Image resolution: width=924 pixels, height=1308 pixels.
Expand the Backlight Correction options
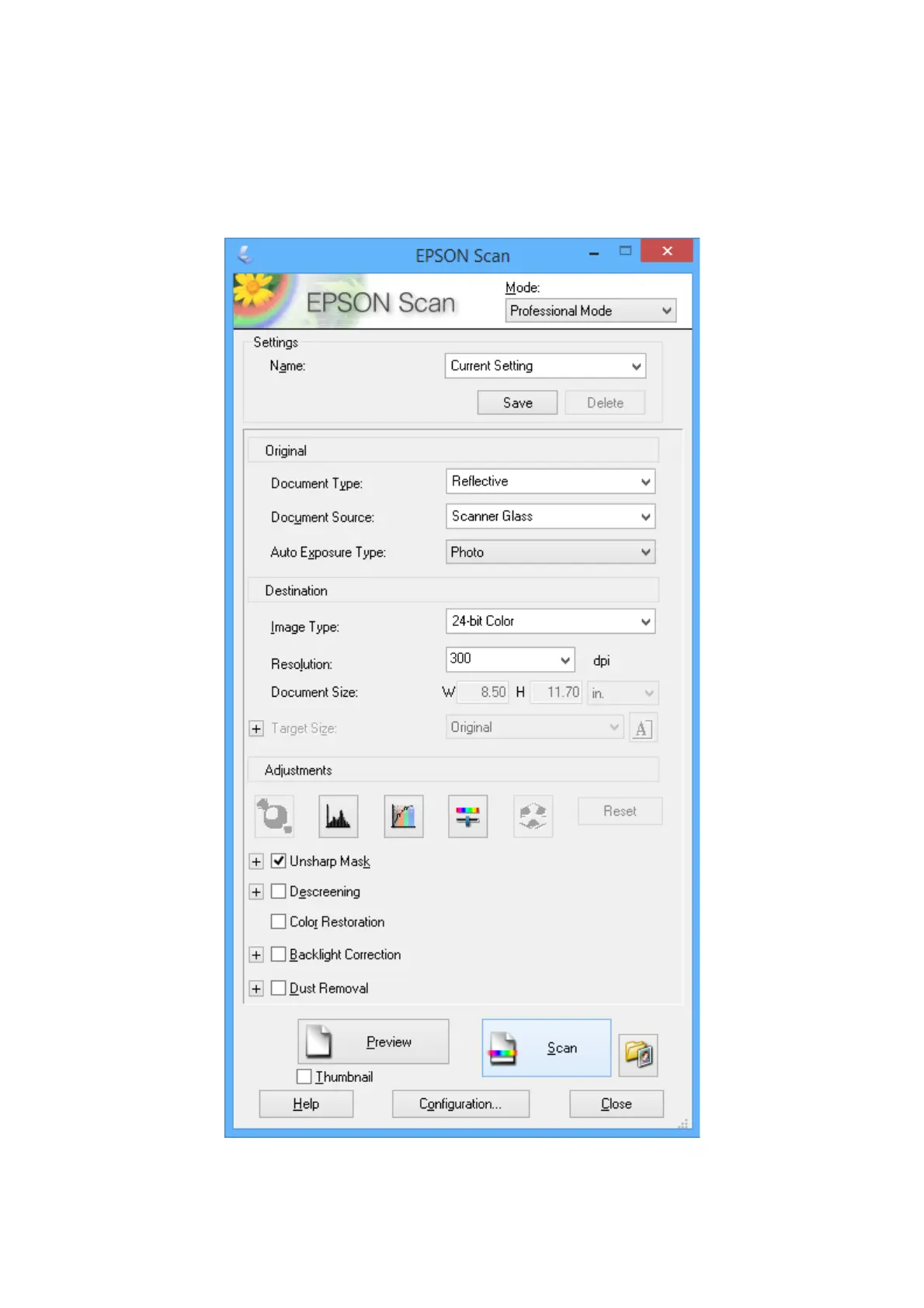[x=256, y=955]
